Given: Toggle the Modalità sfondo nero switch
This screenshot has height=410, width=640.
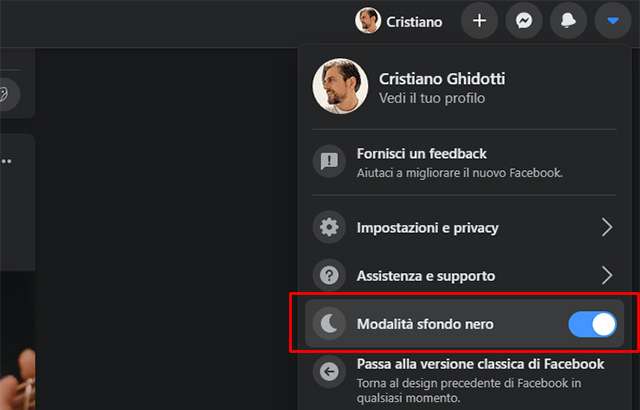Looking at the screenshot, I should click(x=592, y=324).
